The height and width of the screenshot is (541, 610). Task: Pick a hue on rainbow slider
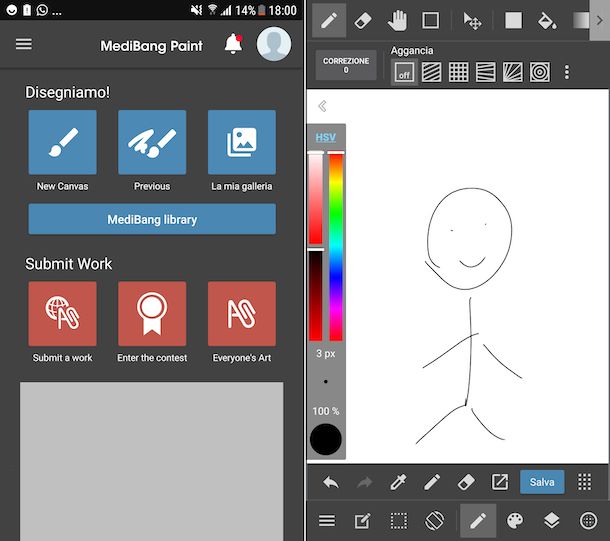pos(336,246)
